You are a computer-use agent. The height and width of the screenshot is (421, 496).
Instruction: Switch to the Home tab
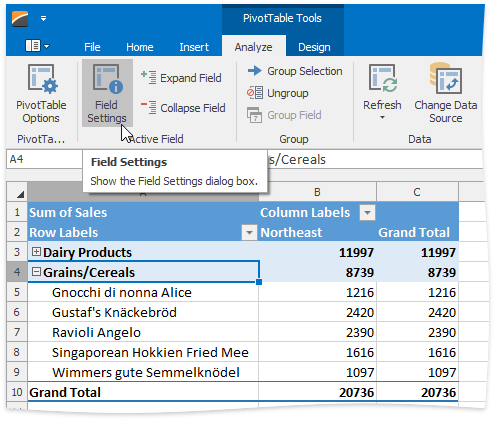[140, 47]
